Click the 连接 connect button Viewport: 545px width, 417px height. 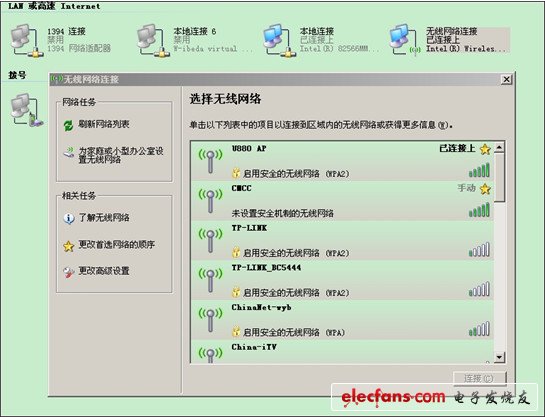[480, 378]
